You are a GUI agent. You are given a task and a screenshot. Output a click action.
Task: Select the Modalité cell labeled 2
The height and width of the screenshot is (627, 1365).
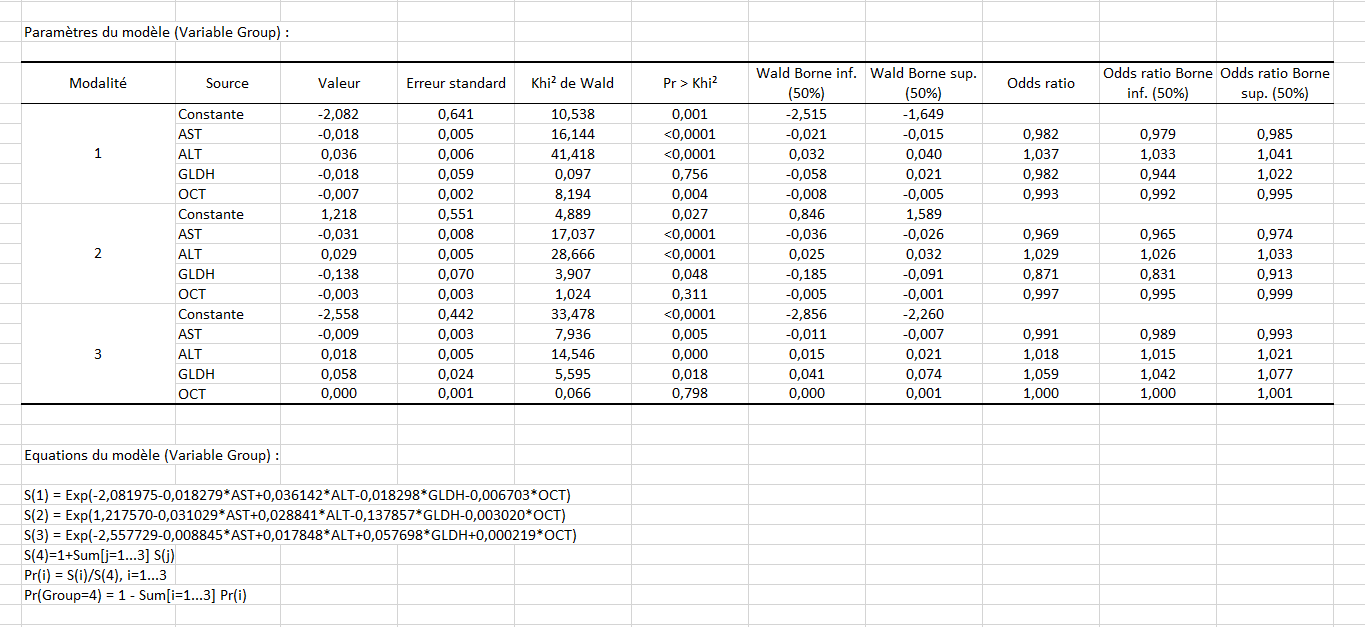[98, 254]
